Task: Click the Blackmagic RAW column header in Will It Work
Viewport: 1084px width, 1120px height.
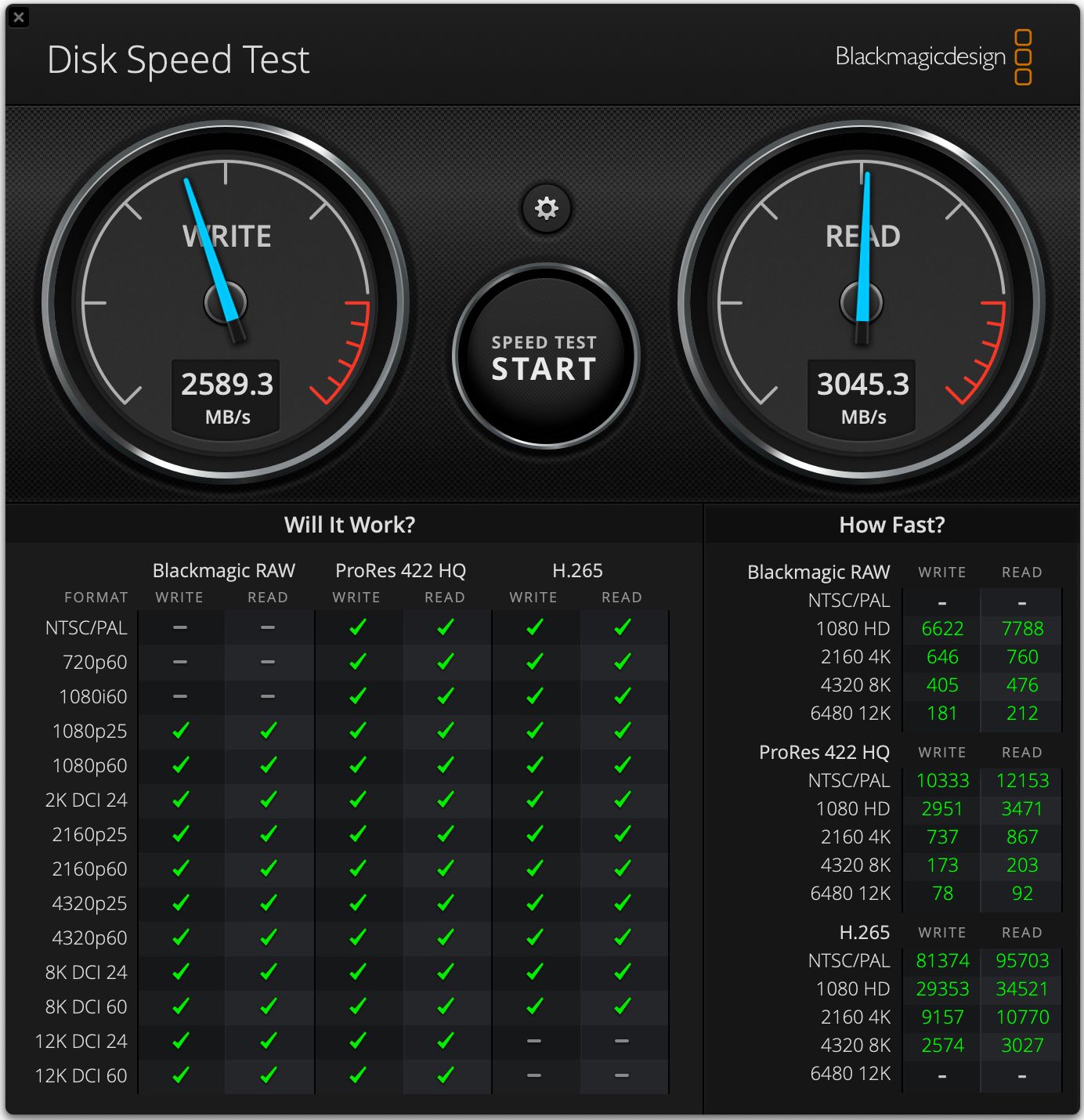Action: point(224,571)
